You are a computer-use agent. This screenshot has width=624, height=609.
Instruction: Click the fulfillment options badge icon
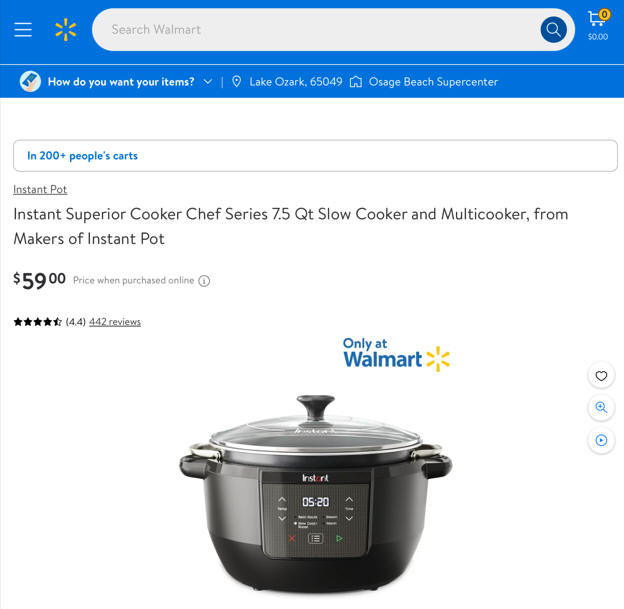pos(30,82)
